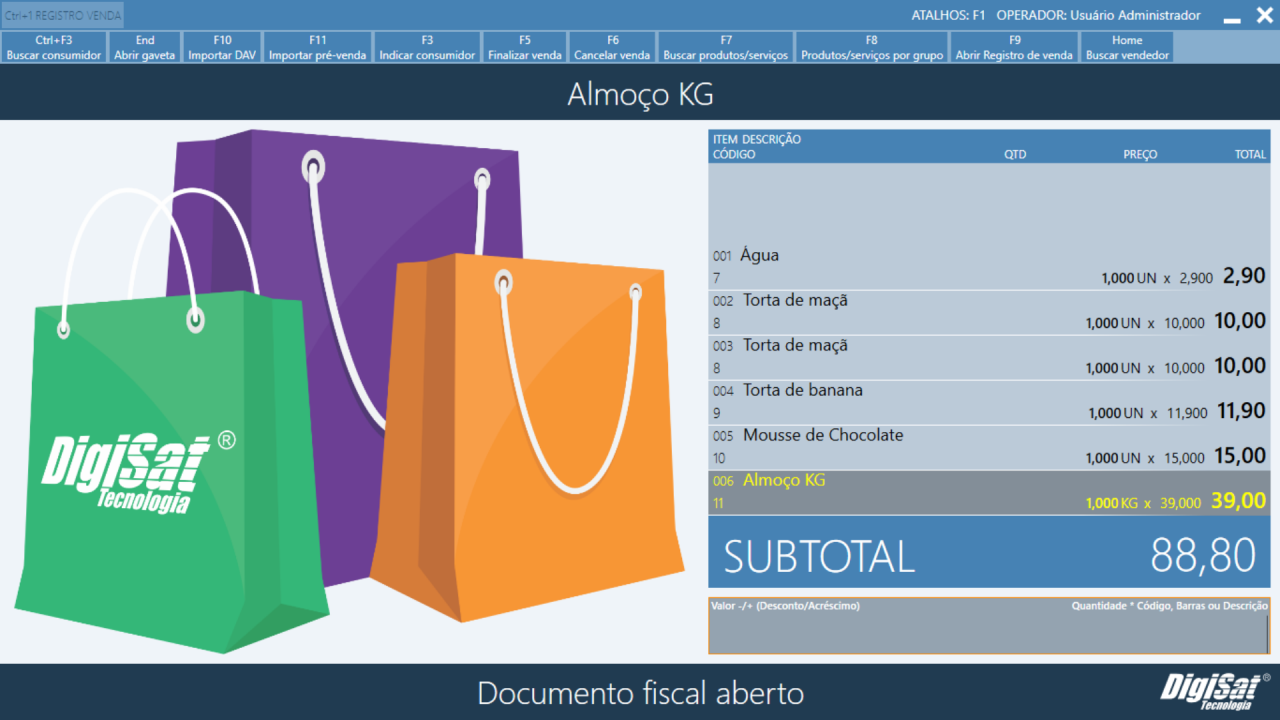This screenshot has height=720, width=1280.
Task: Click the 11,90 total value
Action: coord(1241,411)
